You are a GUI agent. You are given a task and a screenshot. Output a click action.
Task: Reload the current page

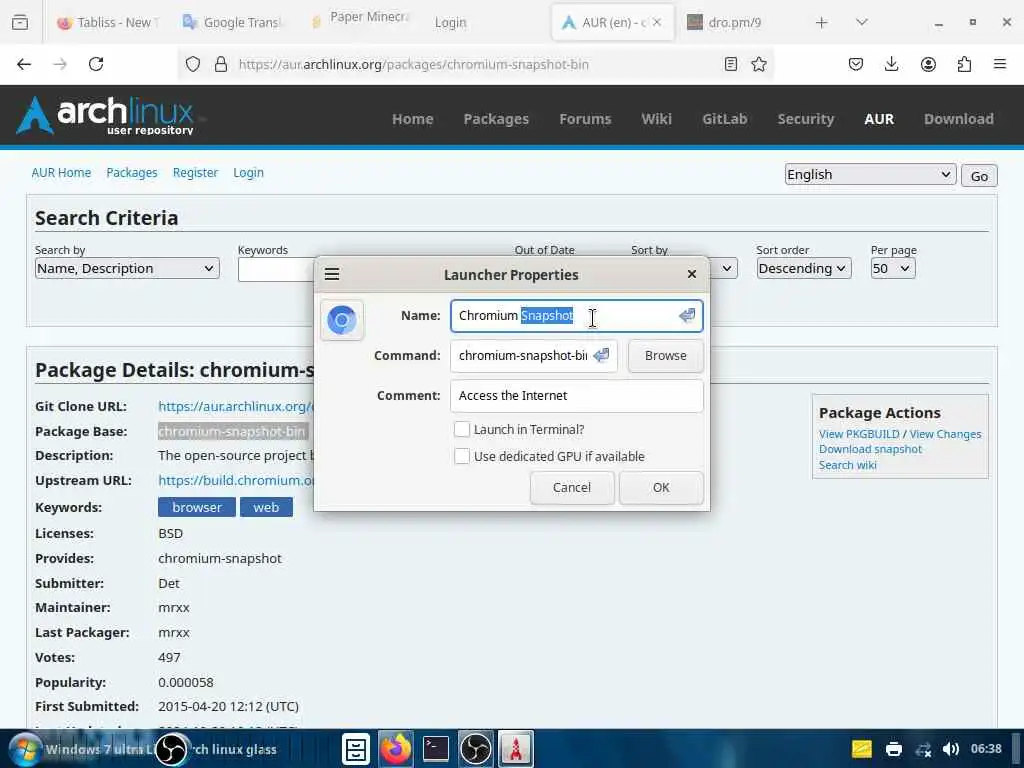click(96, 64)
